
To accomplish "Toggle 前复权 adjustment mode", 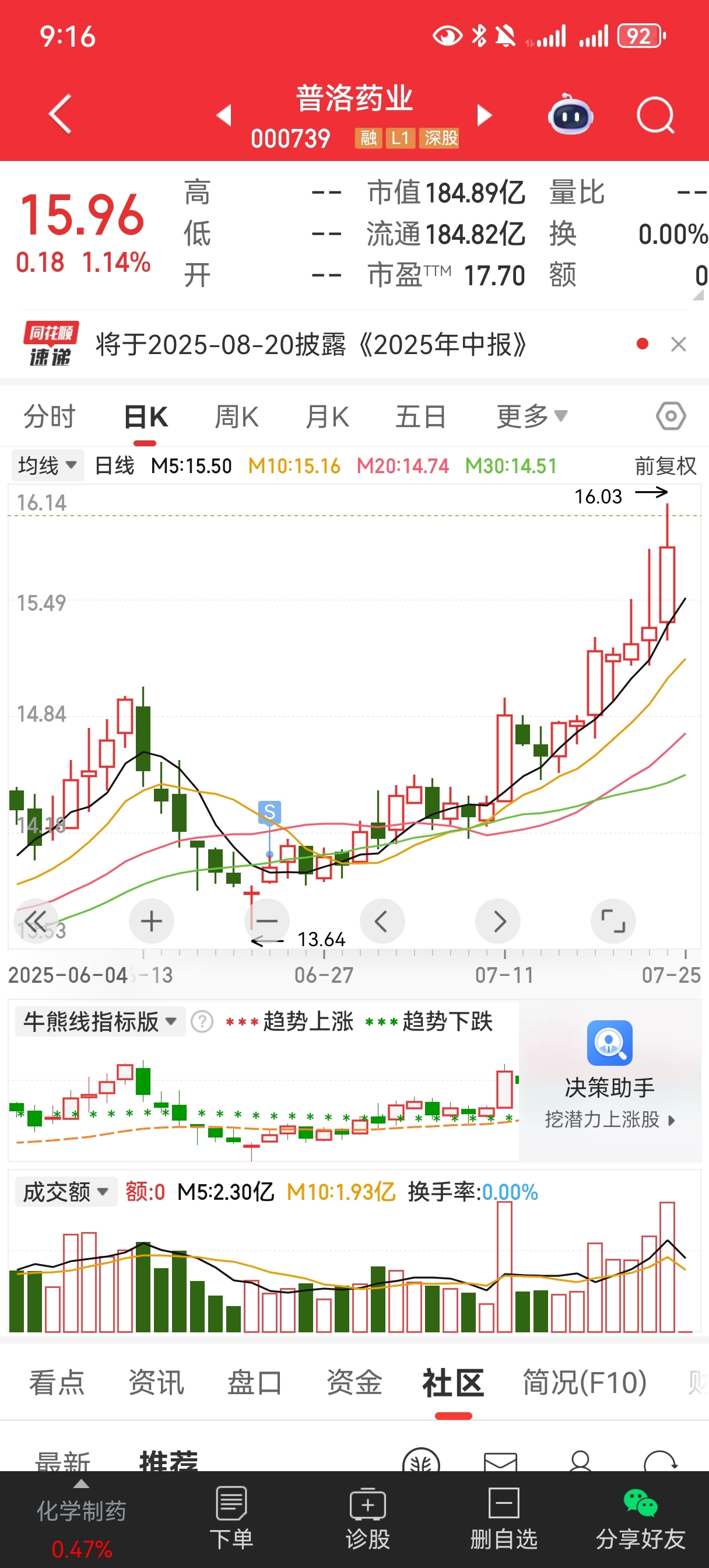I will pos(665,466).
